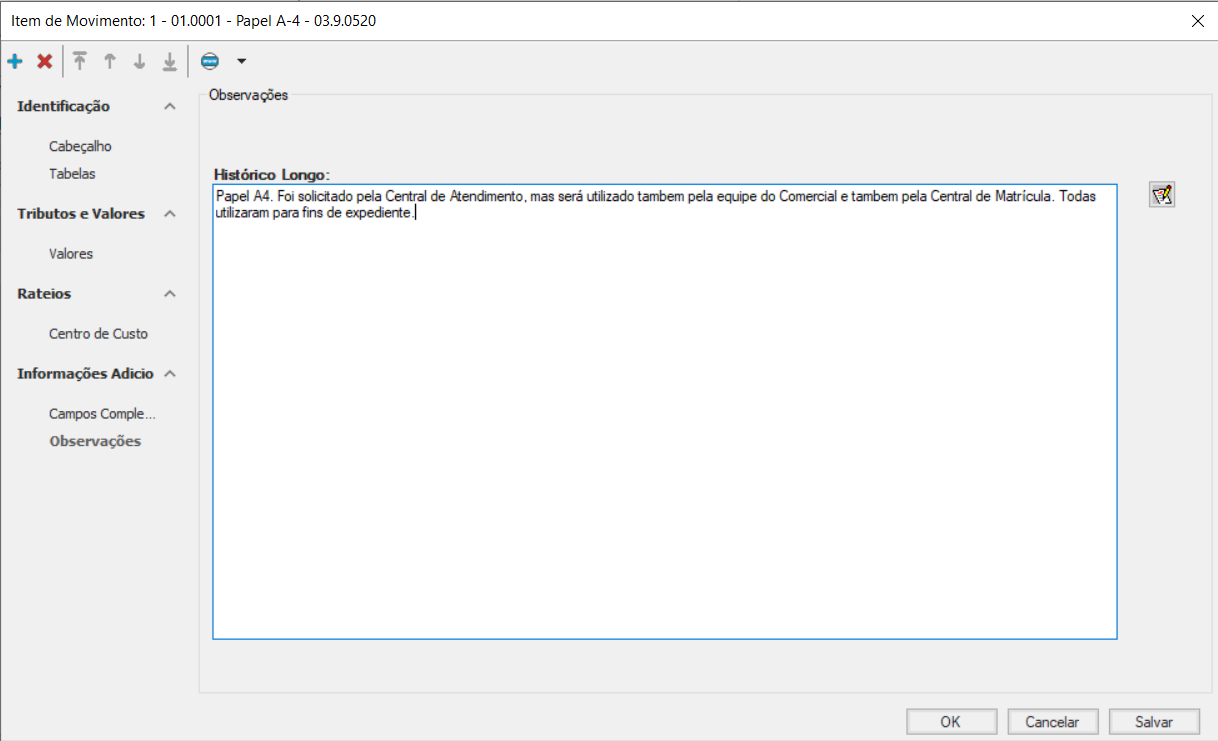Select Centro de Custo in sidebar
This screenshot has width=1218, height=741.
(x=98, y=334)
